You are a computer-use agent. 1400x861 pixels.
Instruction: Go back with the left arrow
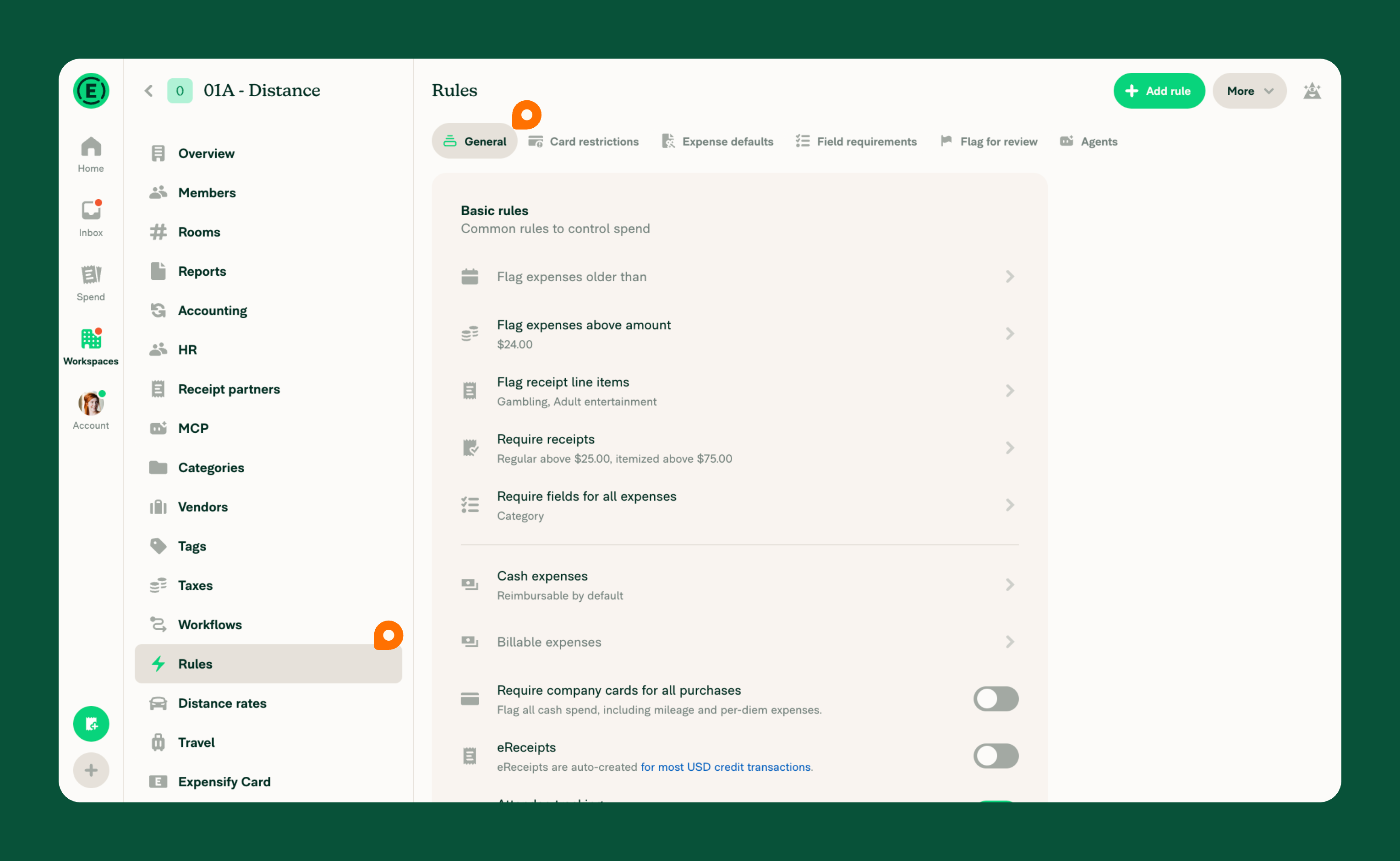[x=148, y=91]
